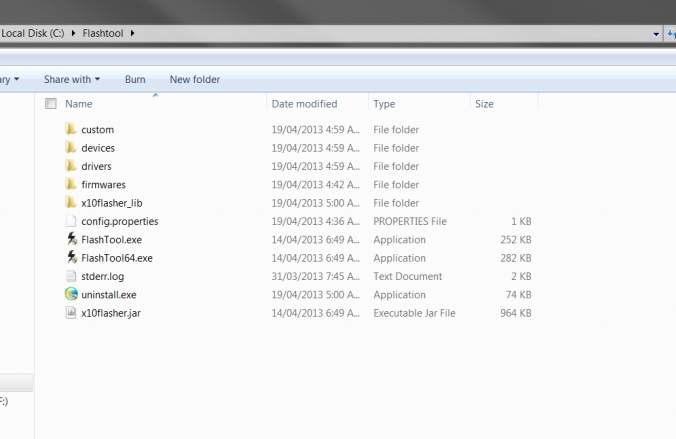Click the 252 KB size cell
Image resolution: width=676 pixels, height=439 pixels.
516,240
